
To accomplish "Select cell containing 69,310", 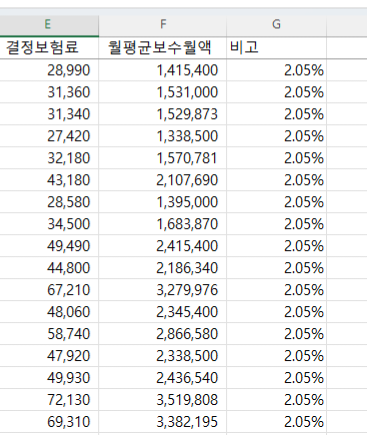I will (x=49, y=422).
